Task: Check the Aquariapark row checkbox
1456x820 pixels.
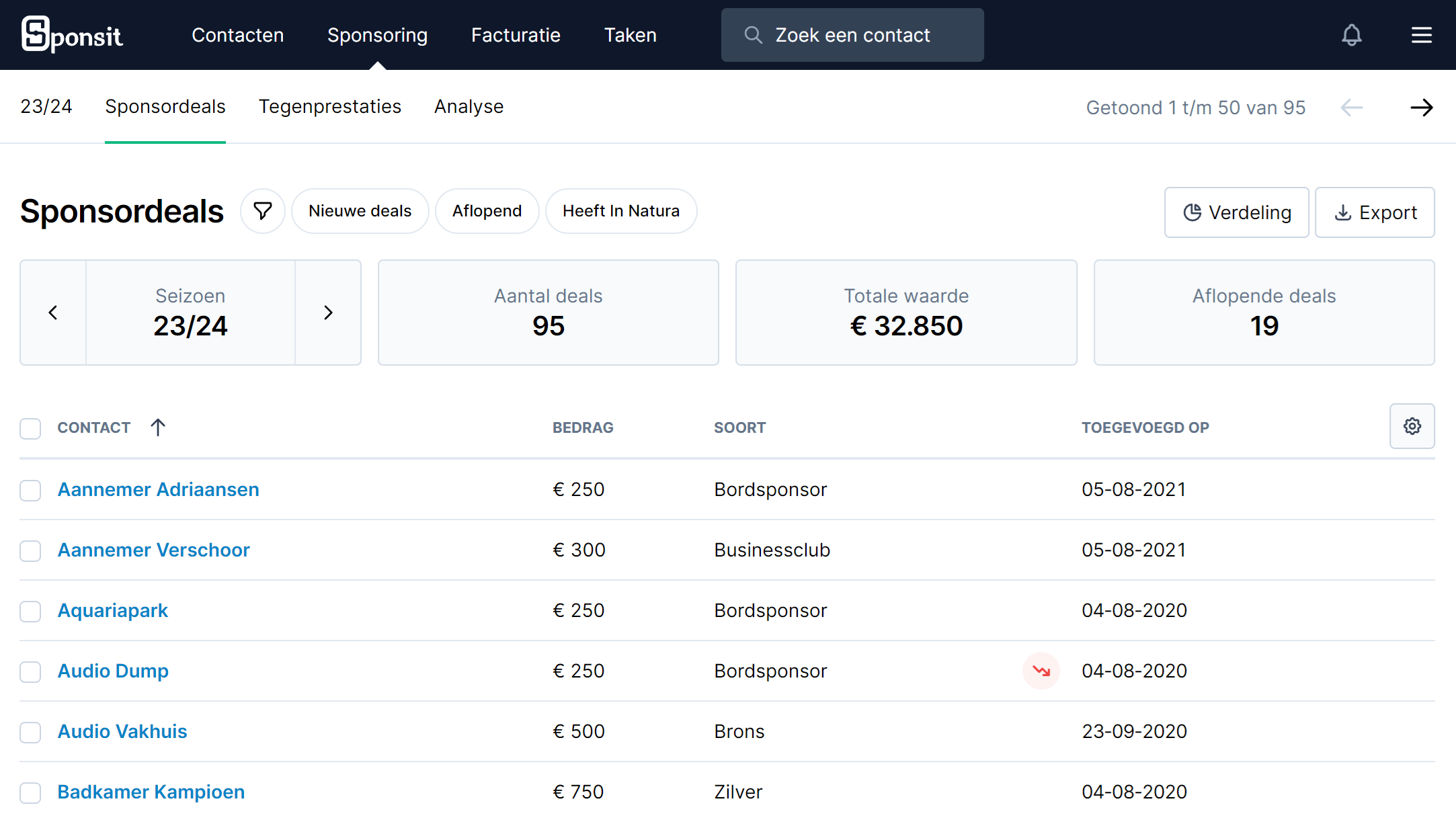Action: (30, 612)
